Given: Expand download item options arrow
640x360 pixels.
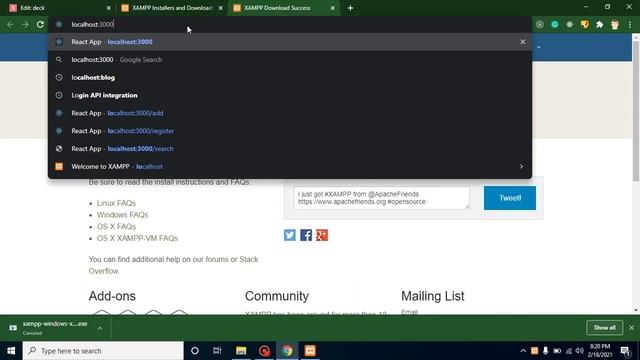Looking at the screenshot, I should [100, 328].
